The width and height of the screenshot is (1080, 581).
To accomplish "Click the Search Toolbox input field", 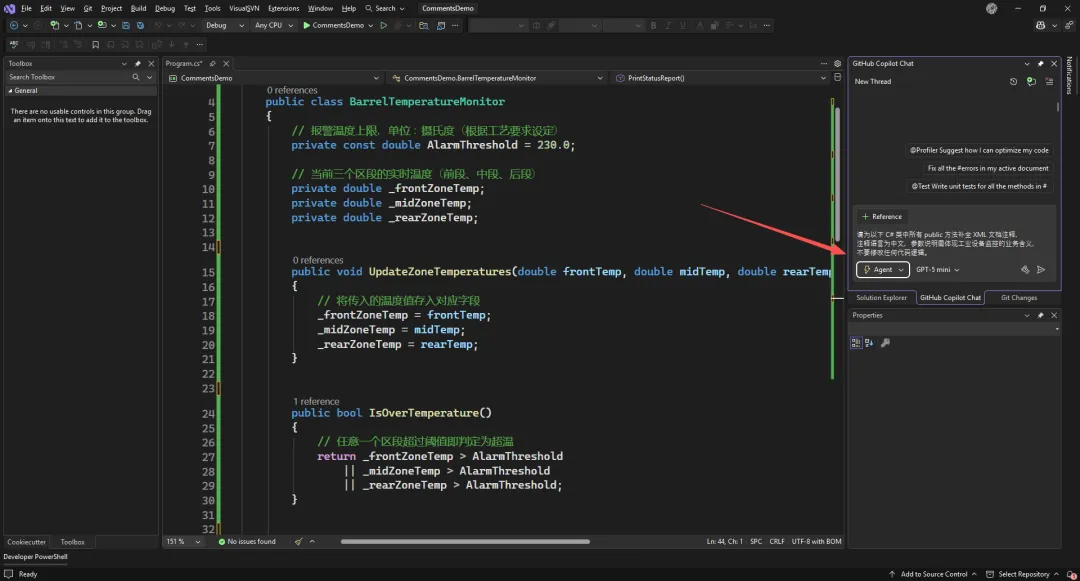I will 69,77.
